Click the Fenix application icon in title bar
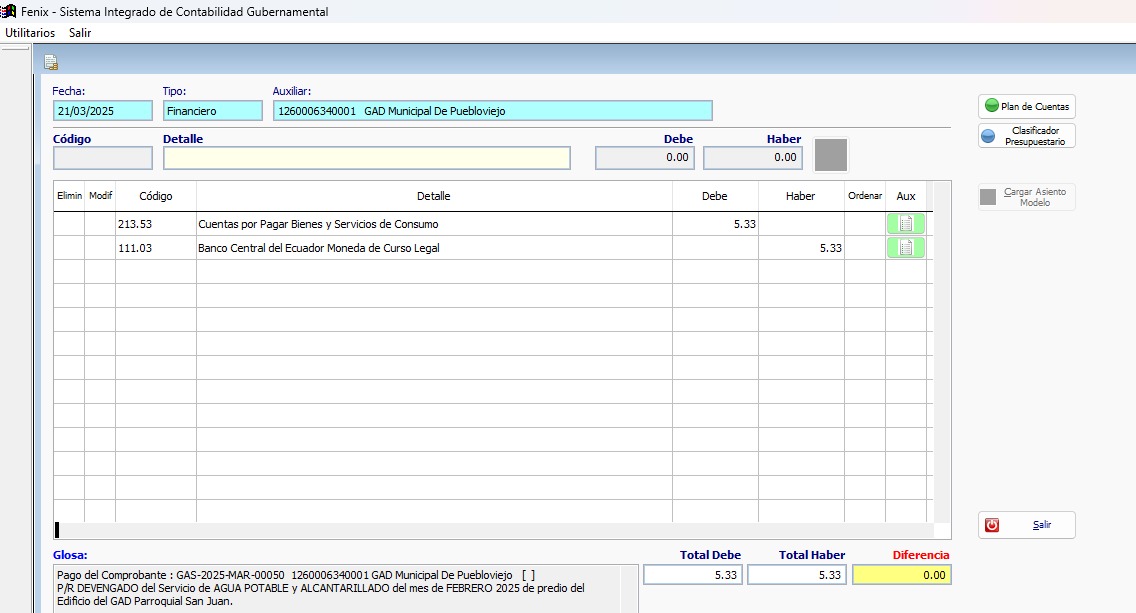Screen dimensions: 1136x613 click(9, 12)
